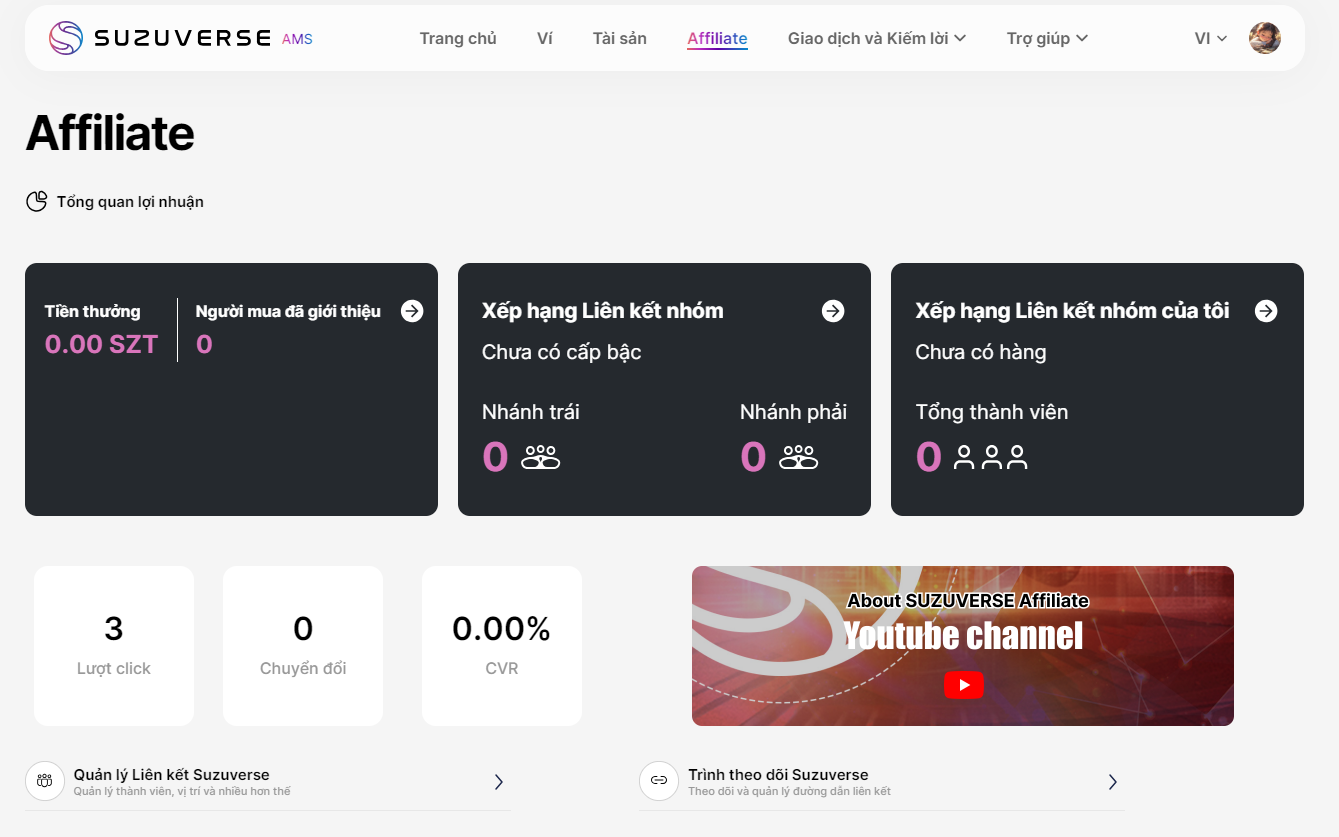Go to the Trang chủ tab
Screen dimensions: 1339x837
click(458, 38)
